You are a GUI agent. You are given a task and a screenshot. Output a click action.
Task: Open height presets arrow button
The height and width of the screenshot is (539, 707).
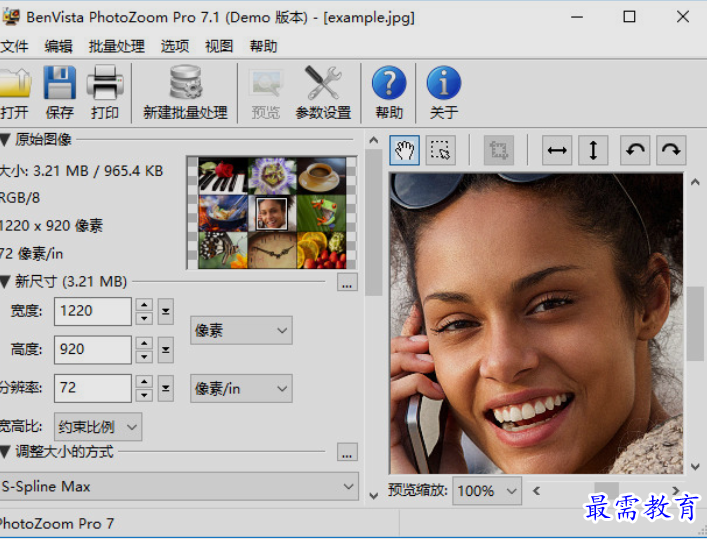(165, 350)
